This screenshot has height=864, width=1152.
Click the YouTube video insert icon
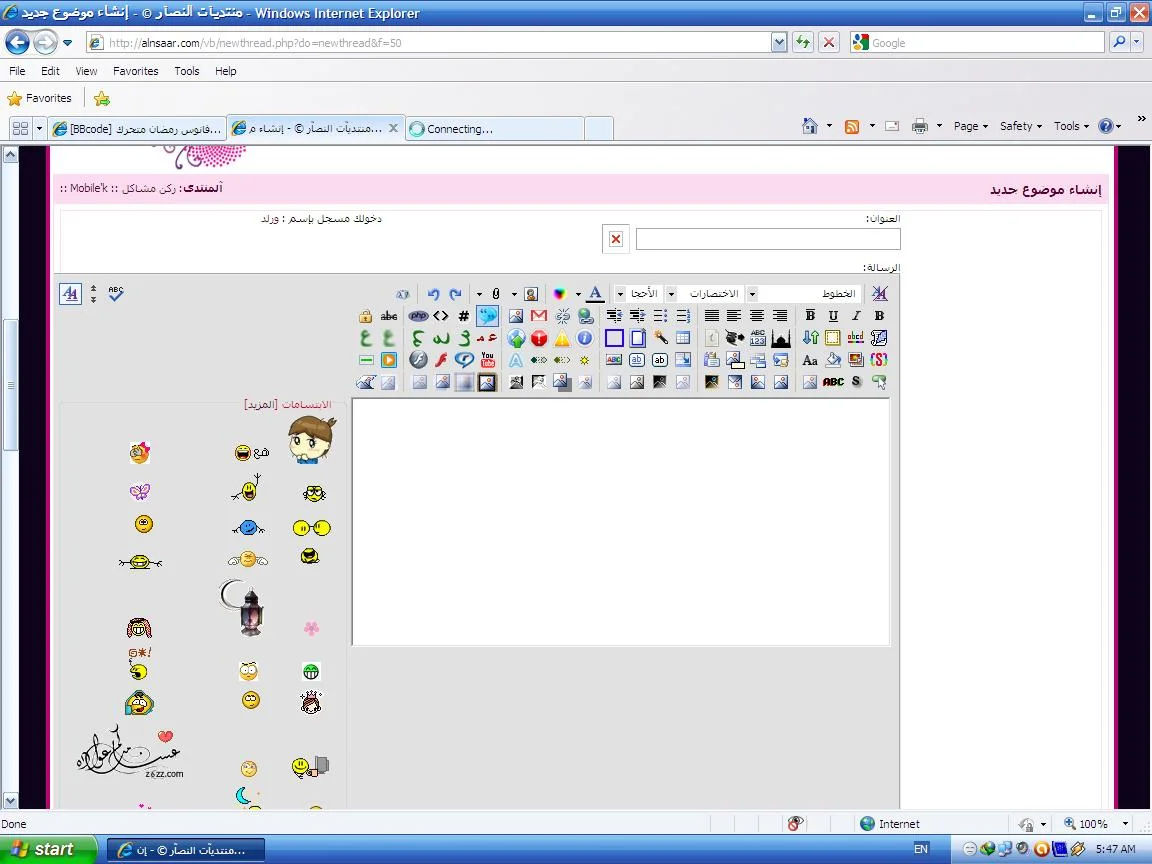tap(487, 360)
